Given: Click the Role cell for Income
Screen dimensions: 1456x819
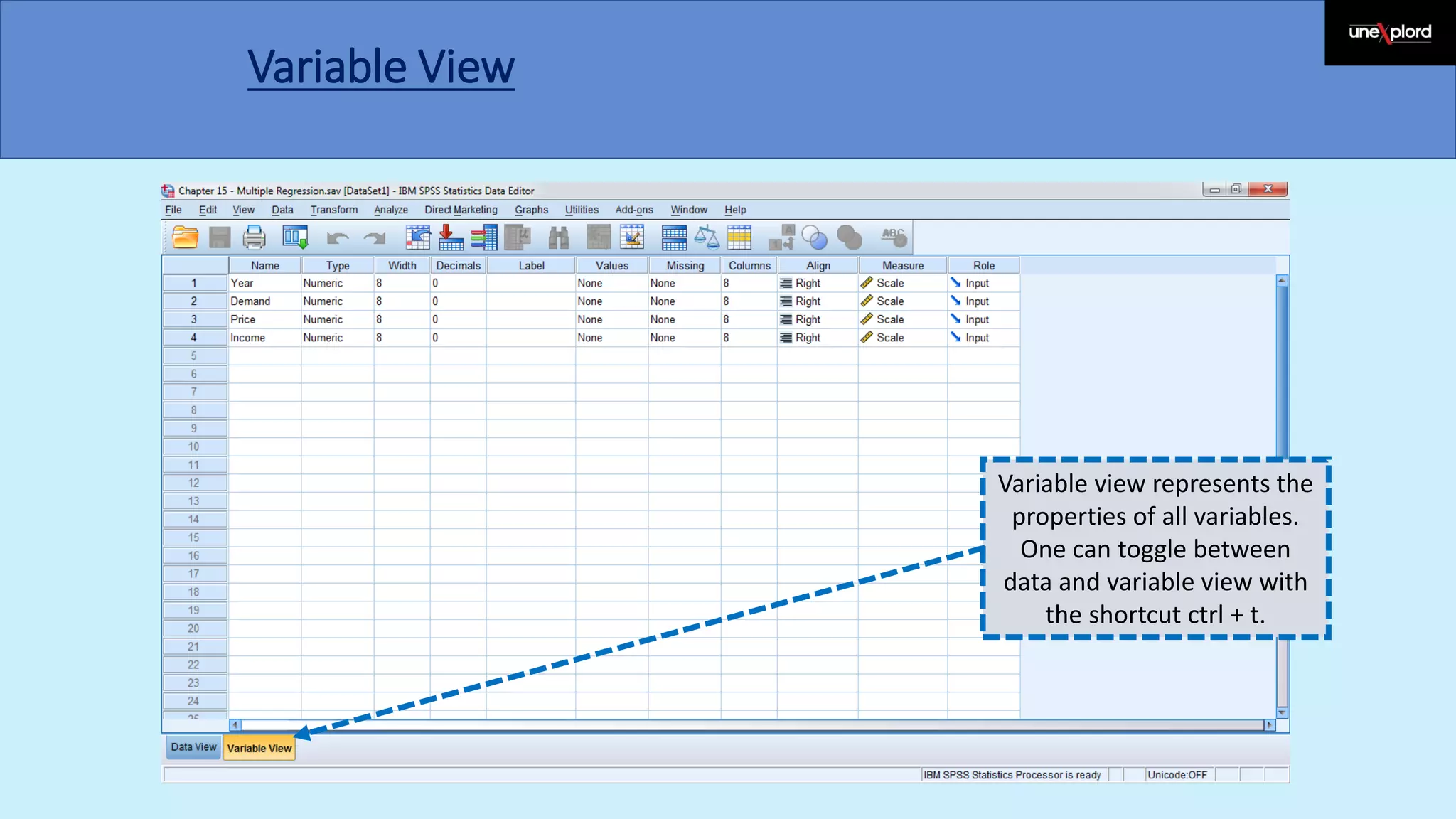Looking at the screenshot, I should [x=983, y=338].
